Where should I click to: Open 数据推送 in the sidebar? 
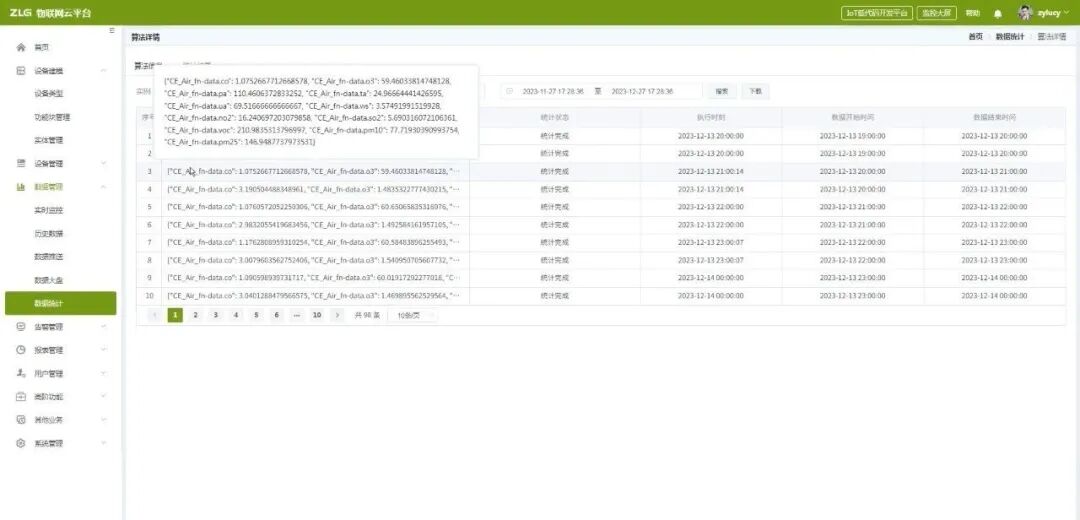pos(49,257)
